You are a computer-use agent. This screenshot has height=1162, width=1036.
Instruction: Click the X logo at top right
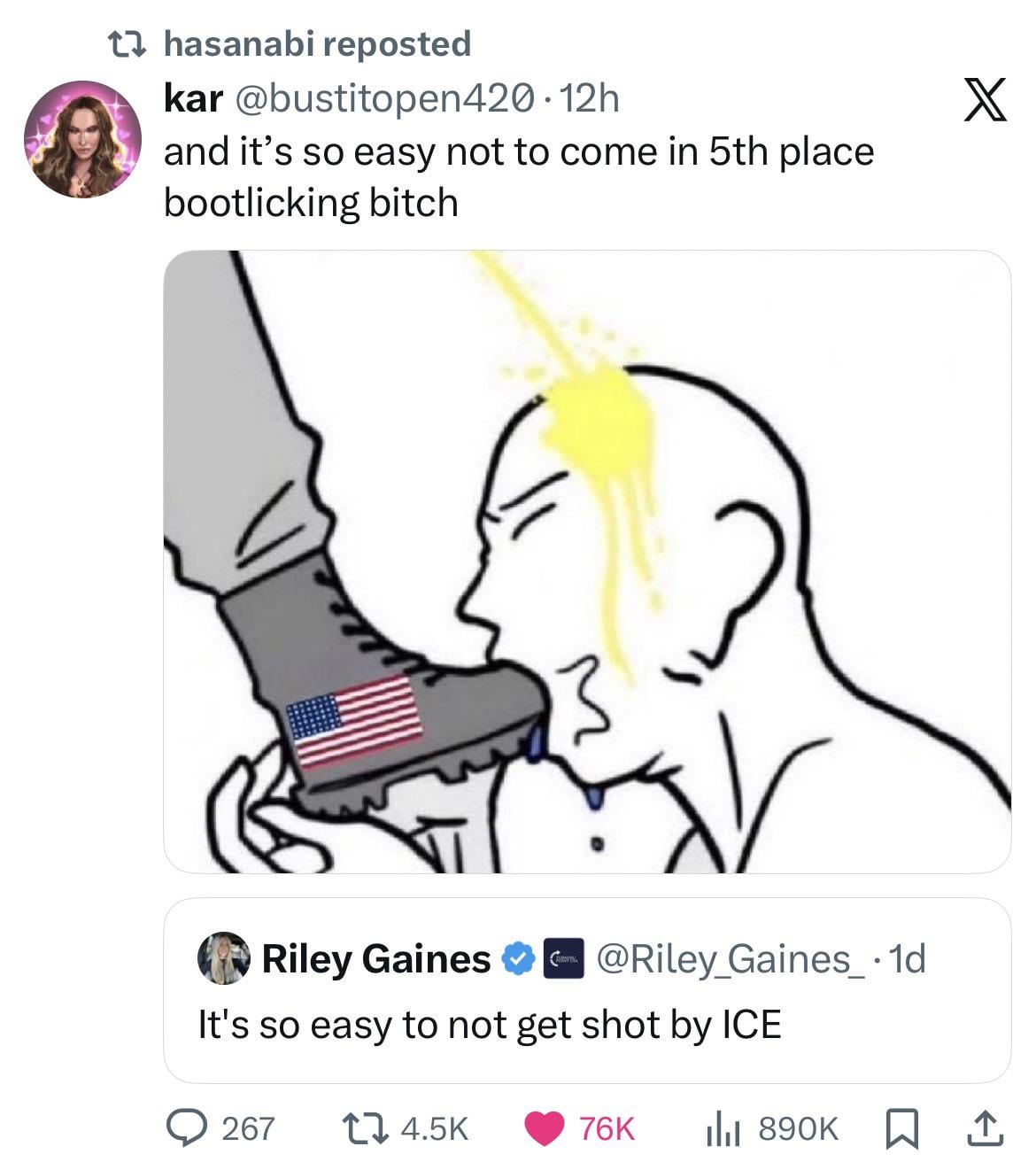coord(984,98)
